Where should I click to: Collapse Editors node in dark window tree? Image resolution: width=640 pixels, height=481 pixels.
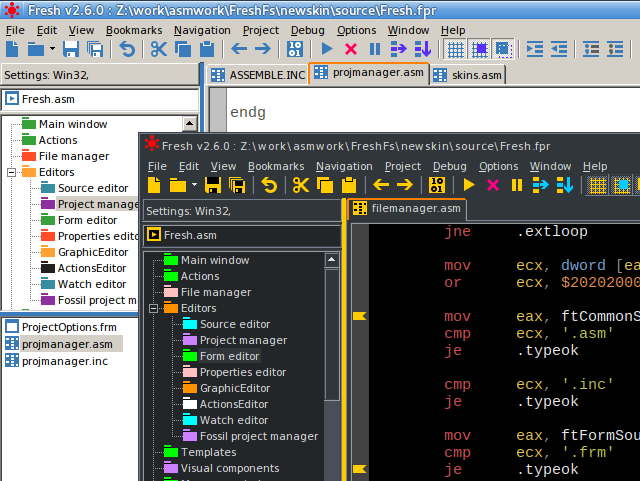(x=154, y=308)
